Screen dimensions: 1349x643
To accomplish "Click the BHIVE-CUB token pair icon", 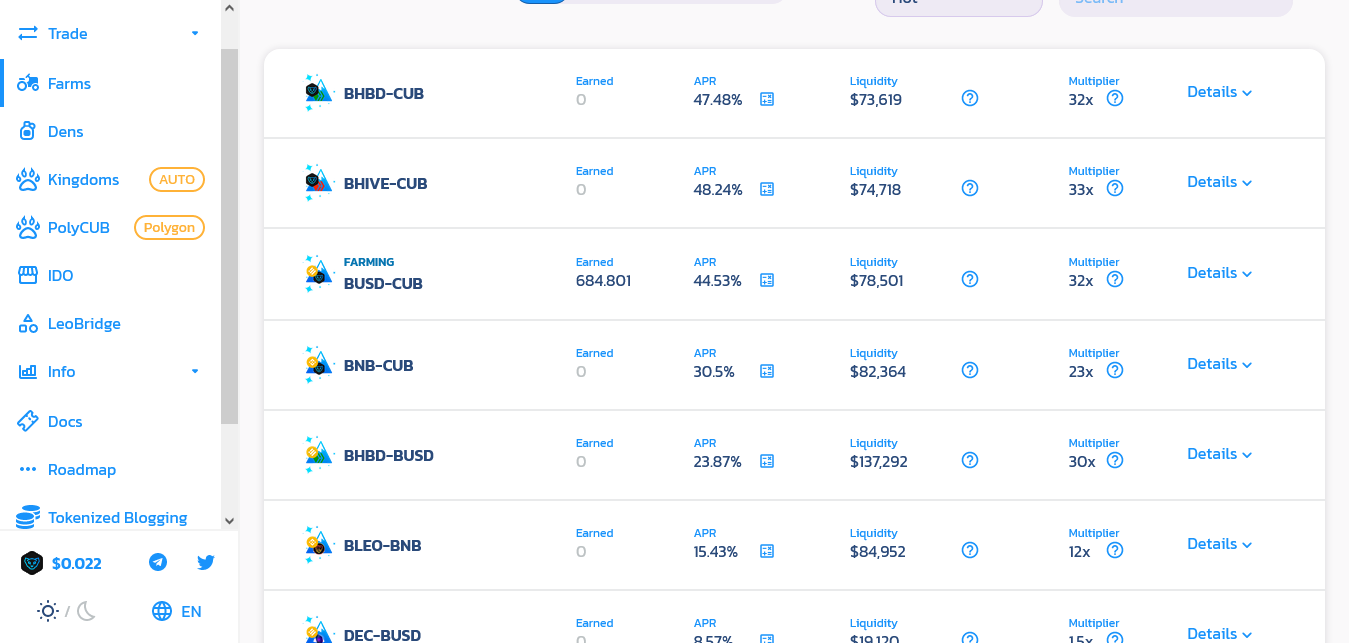I will [x=318, y=183].
